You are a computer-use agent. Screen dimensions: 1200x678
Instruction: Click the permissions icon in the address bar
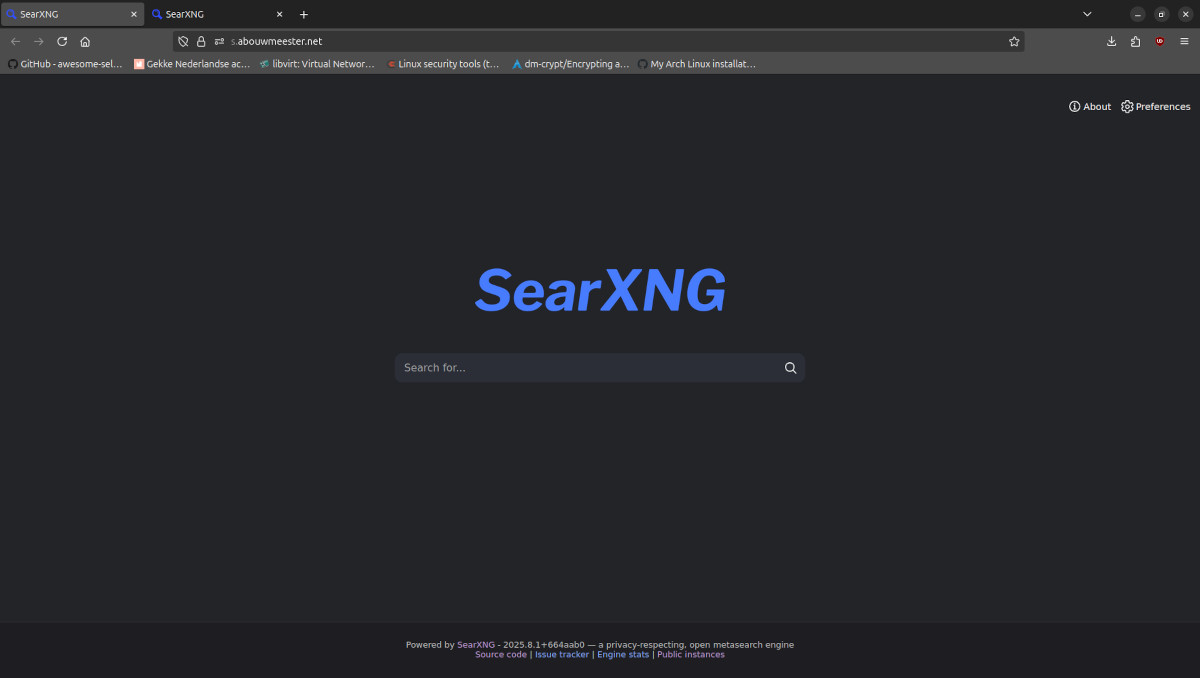[218, 41]
